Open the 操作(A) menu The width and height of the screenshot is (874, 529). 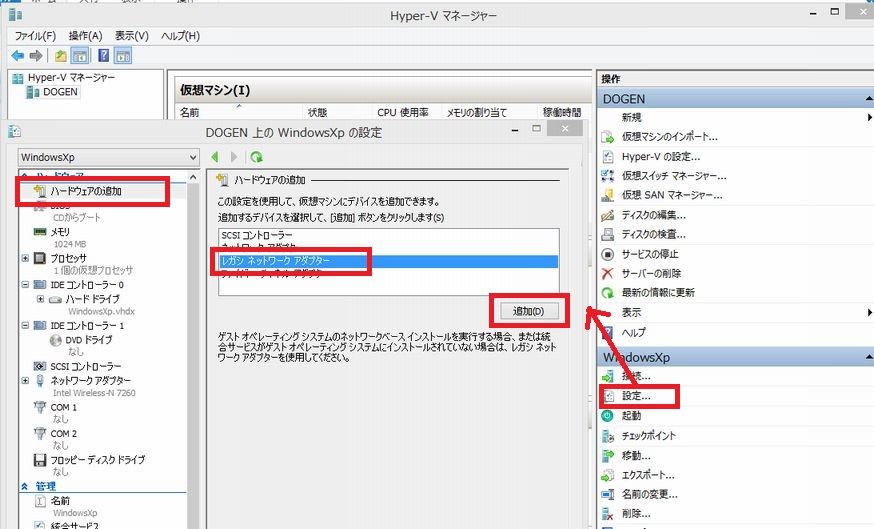pos(86,36)
